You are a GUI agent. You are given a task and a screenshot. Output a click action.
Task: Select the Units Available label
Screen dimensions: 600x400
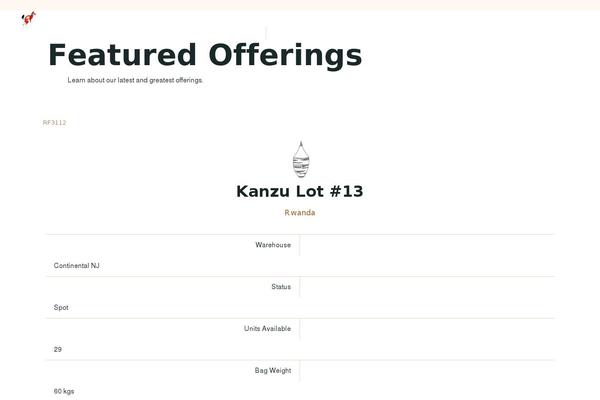click(267, 328)
